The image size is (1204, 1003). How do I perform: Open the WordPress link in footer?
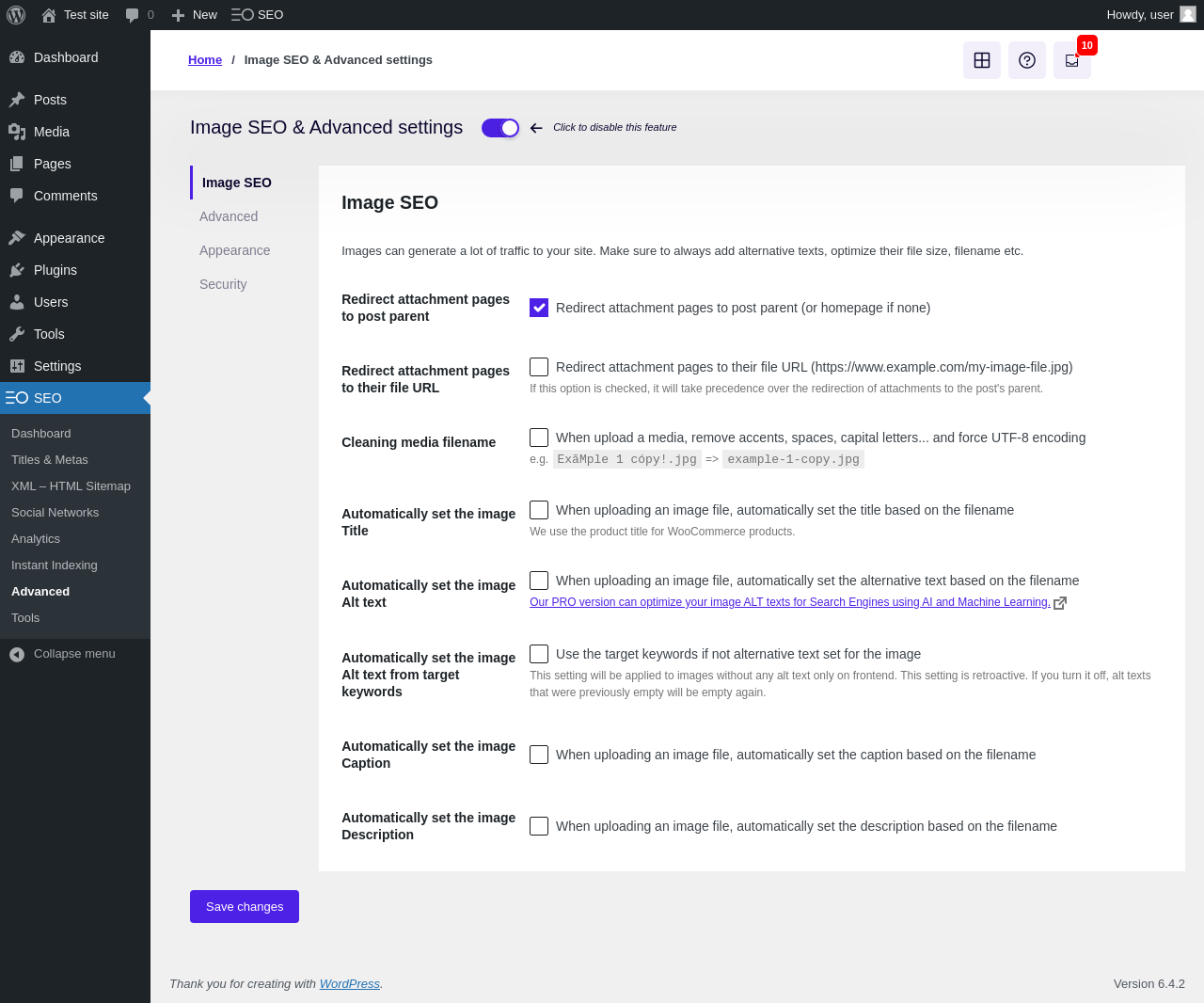pyautogui.click(x=350, y=984)
